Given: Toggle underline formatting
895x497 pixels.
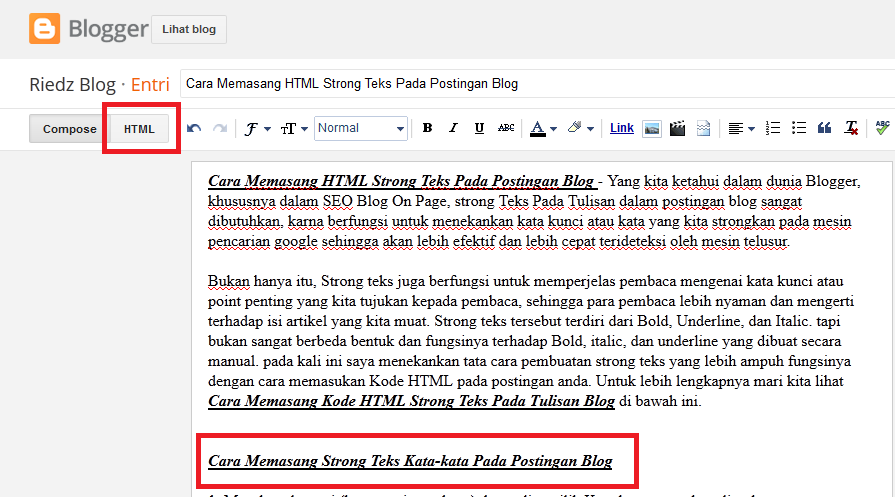Looking at the screenshot, I should [479, 128].
